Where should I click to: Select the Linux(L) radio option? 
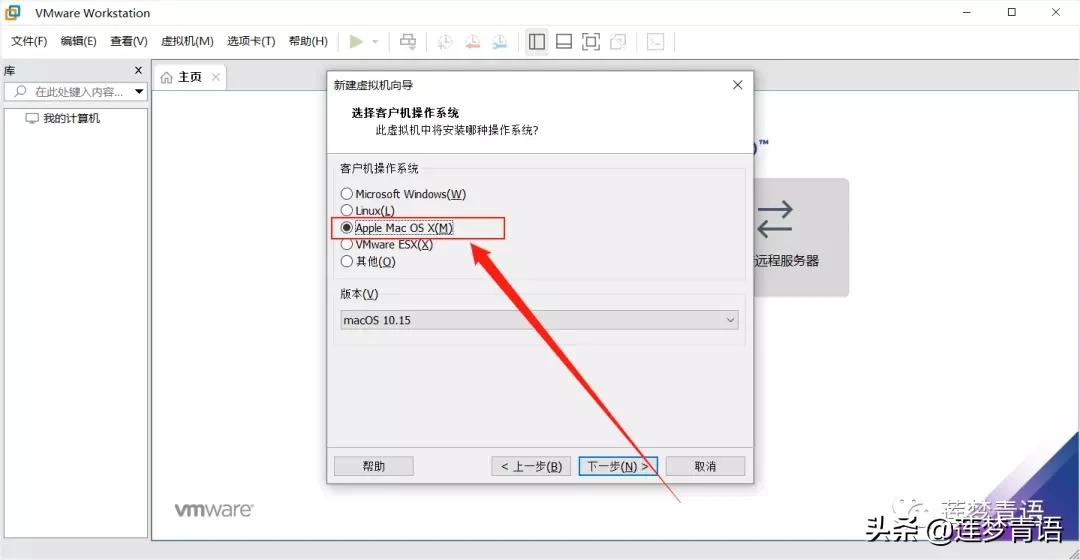tap(368, 211)
